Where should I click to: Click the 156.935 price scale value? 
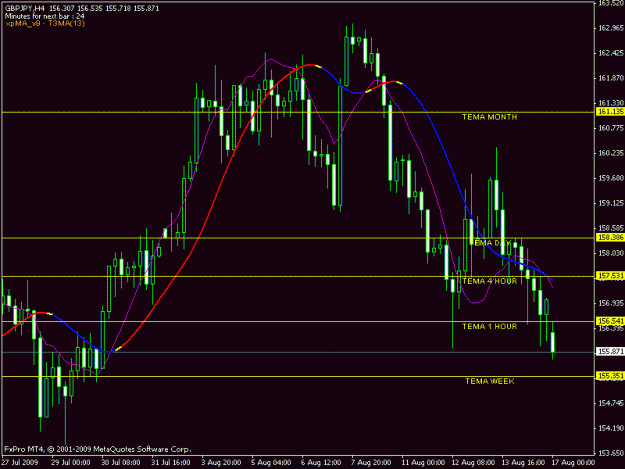pos(611,303)
